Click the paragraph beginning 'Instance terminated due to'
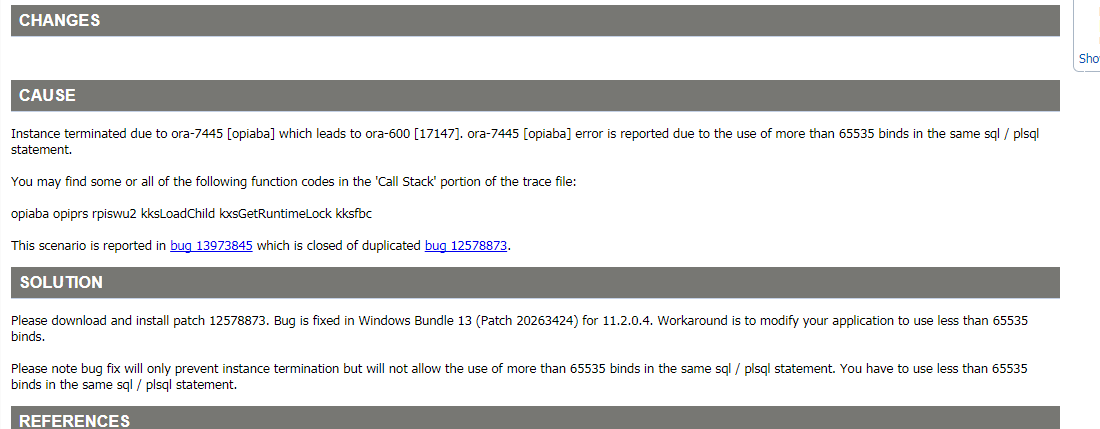 (x=525, y=142)
